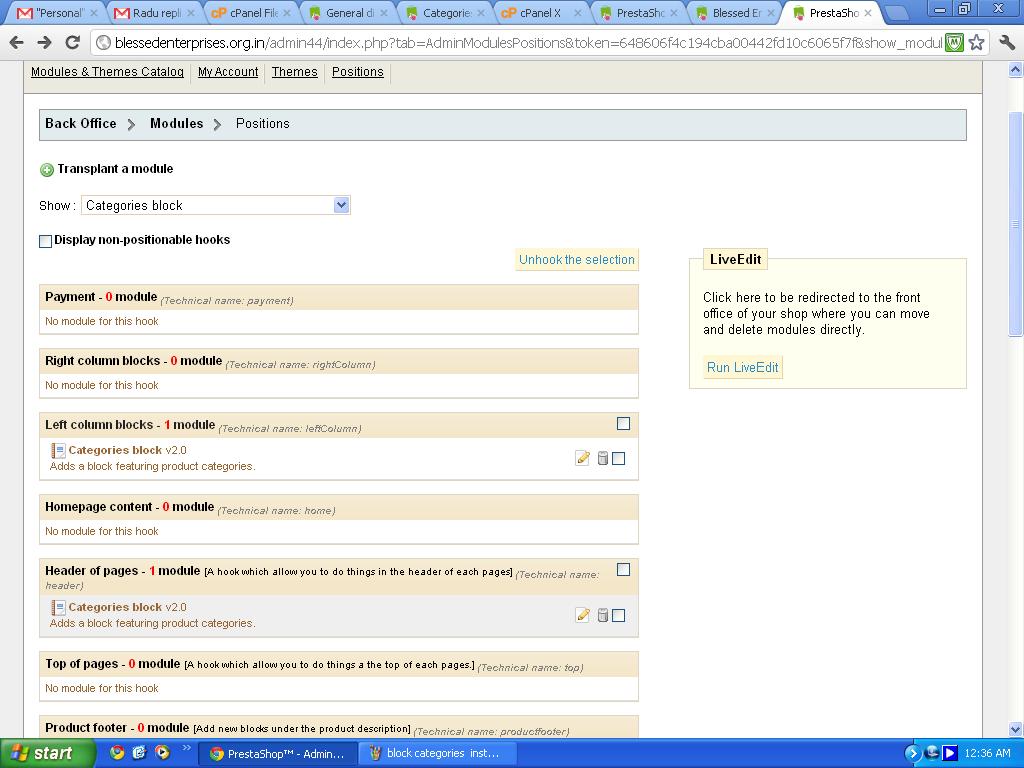Edit Categories block in Header of pages hook

tap(583, 615)
